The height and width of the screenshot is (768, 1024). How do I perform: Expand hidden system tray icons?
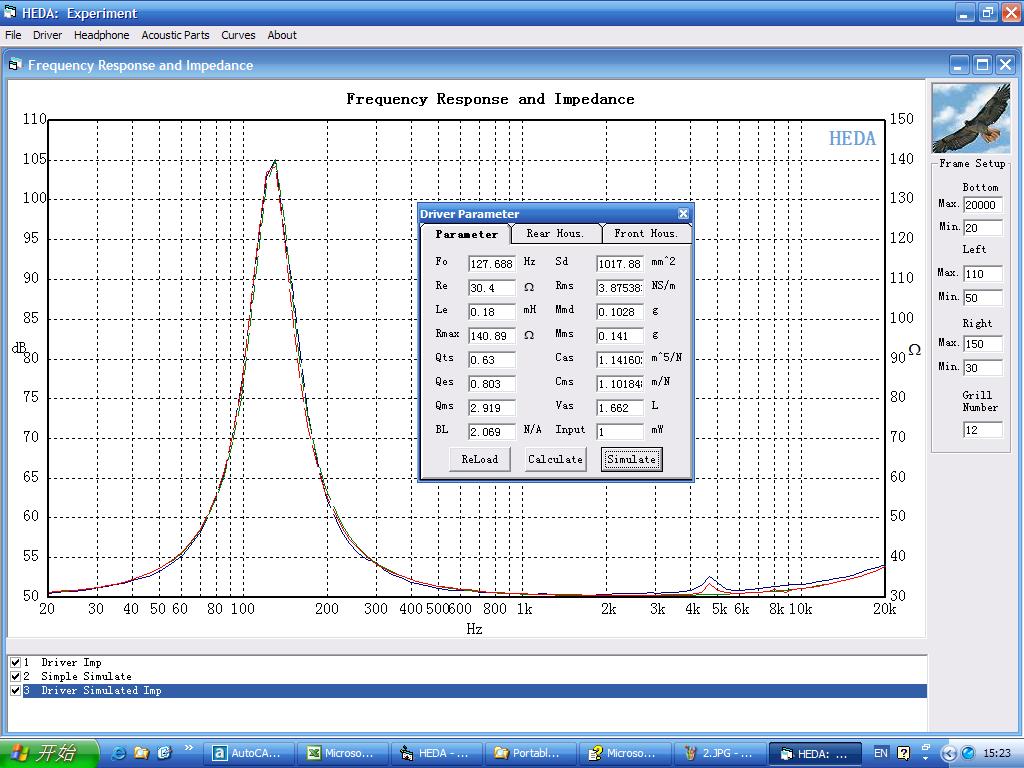click(927, 753)
